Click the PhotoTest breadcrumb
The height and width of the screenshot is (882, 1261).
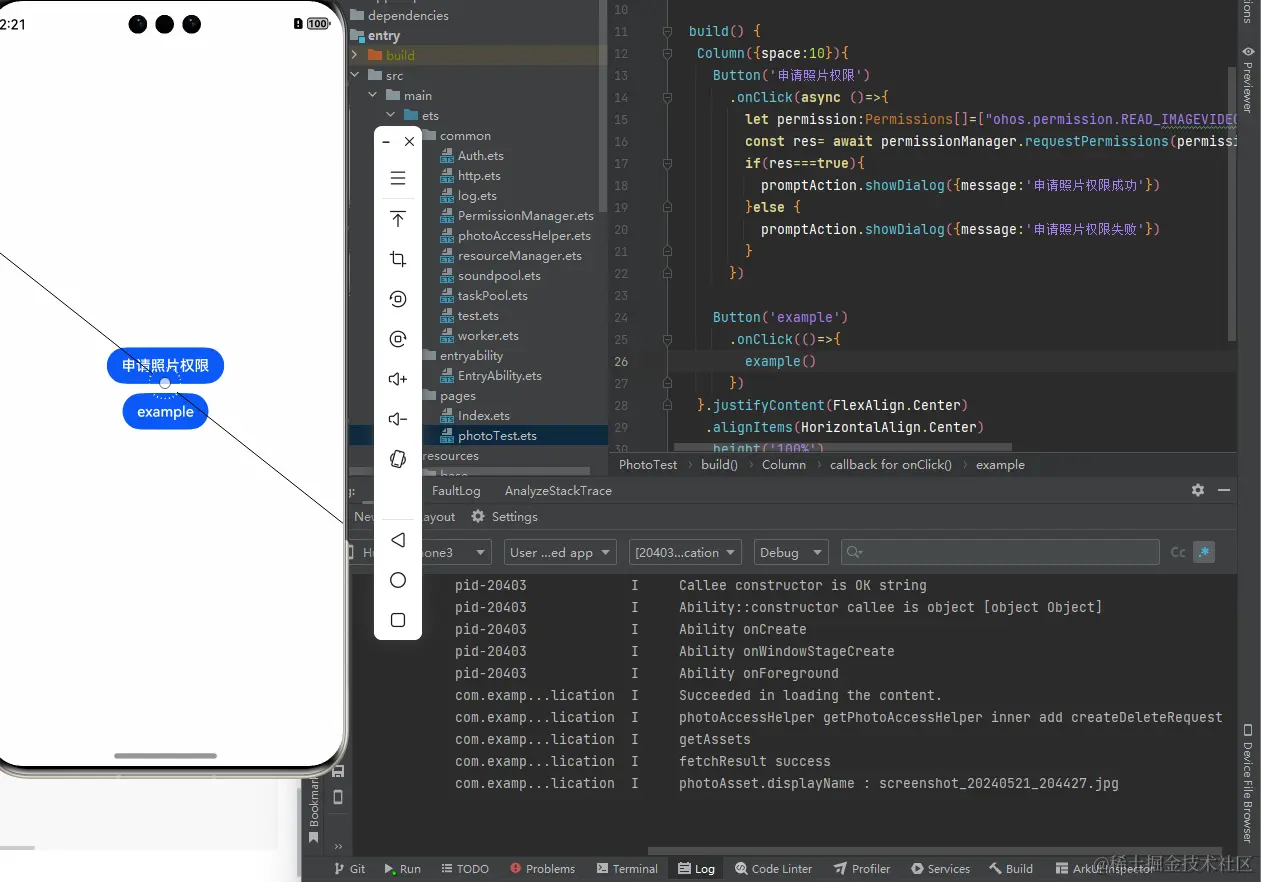648,464
